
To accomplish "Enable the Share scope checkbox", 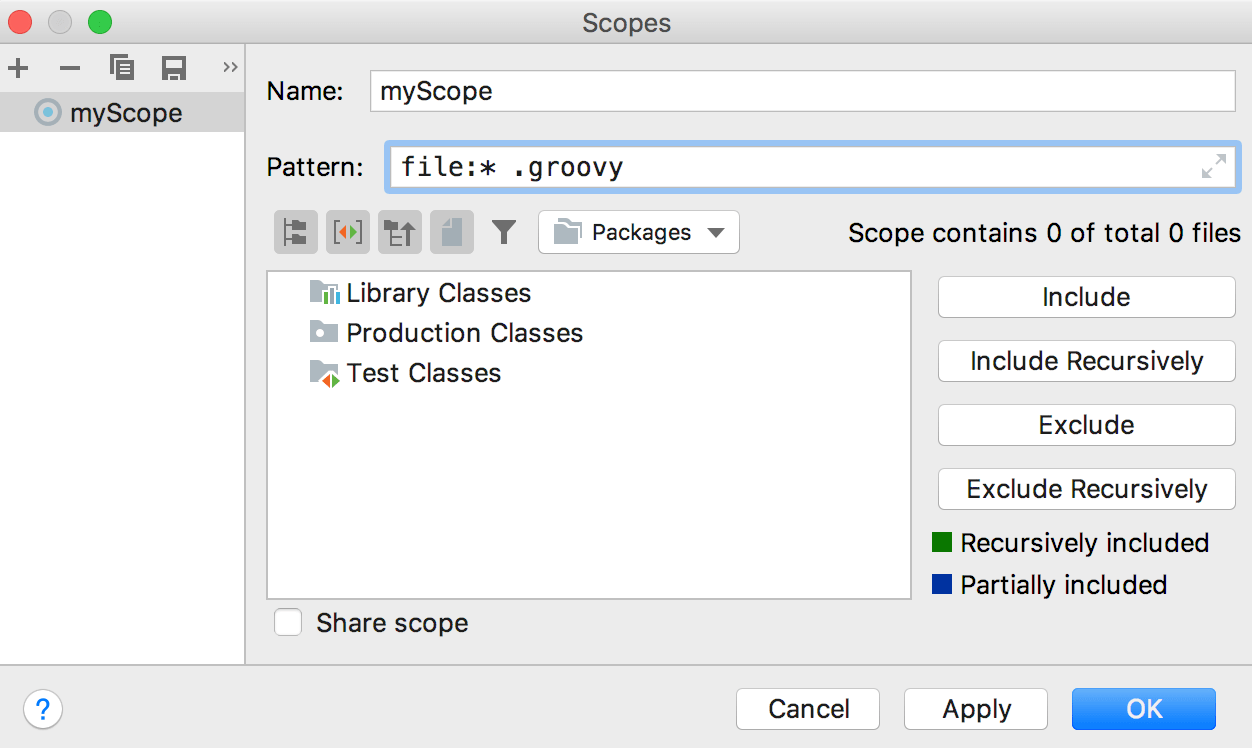I will pos(289,623).
